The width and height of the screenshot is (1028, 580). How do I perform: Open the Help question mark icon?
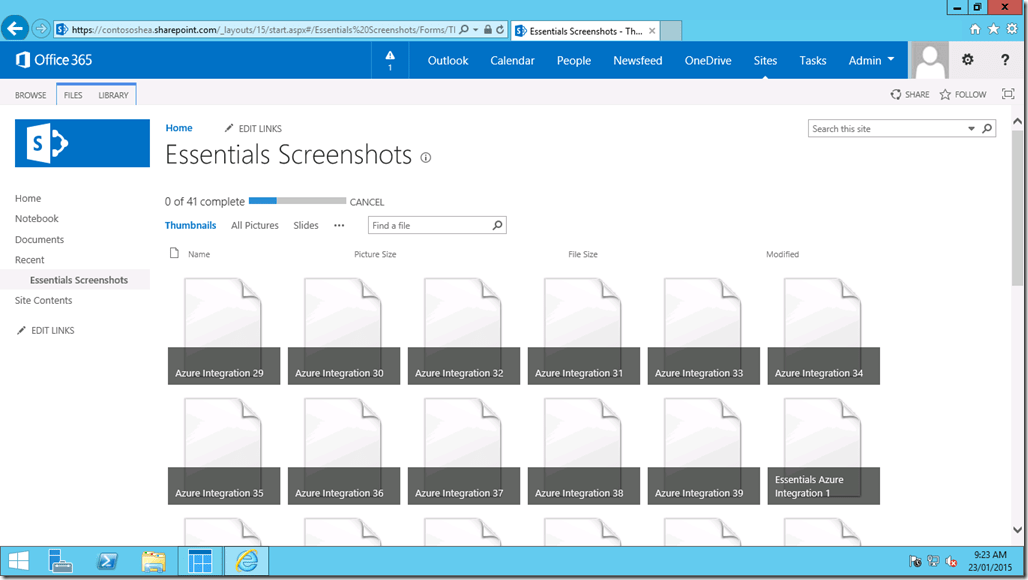point(1003,60)
